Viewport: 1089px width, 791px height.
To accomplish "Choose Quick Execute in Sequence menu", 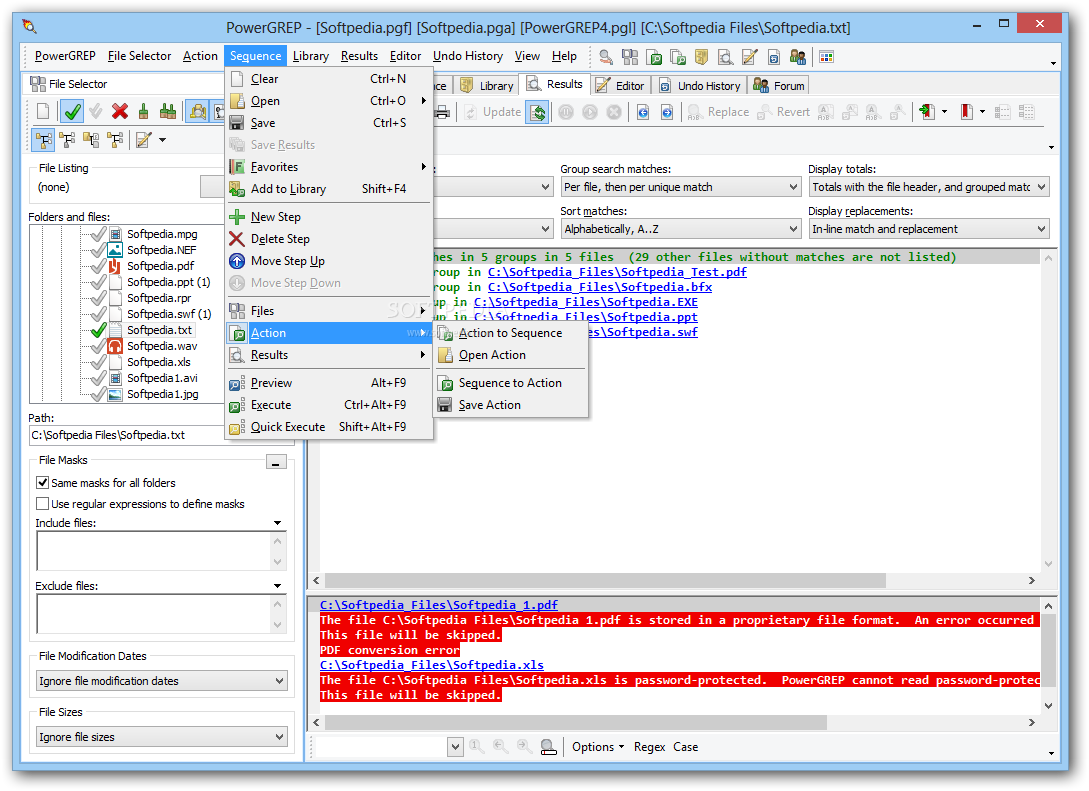I will [329, 427].
